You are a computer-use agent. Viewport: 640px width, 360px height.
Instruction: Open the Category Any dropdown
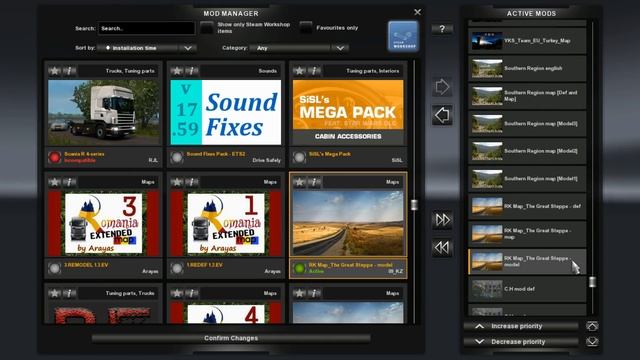299,48
